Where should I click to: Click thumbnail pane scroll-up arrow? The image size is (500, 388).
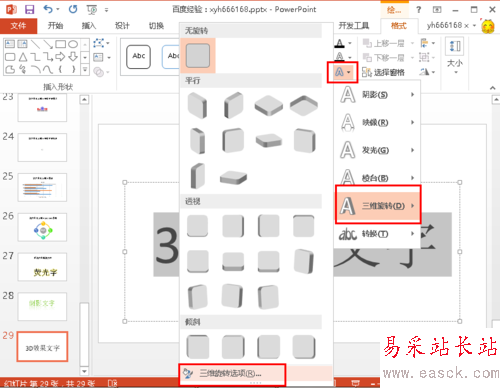click(x=84, y=99)
